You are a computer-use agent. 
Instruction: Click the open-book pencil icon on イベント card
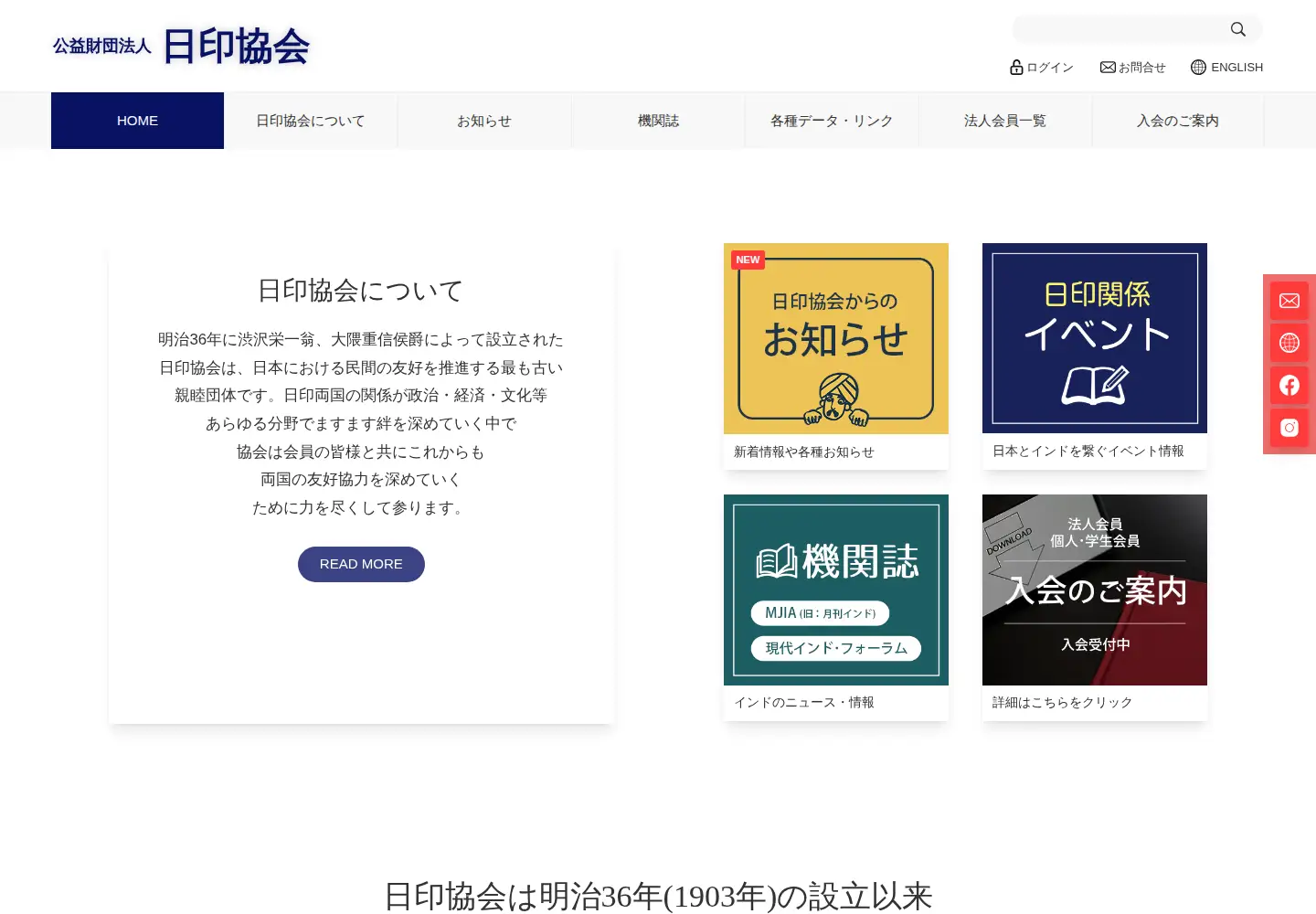pyautogui.click(x=1095, y=385)
